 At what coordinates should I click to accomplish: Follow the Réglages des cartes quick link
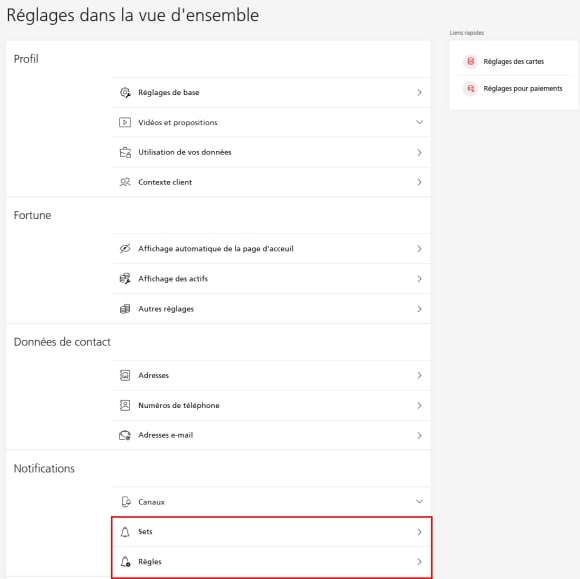(513, 61)
